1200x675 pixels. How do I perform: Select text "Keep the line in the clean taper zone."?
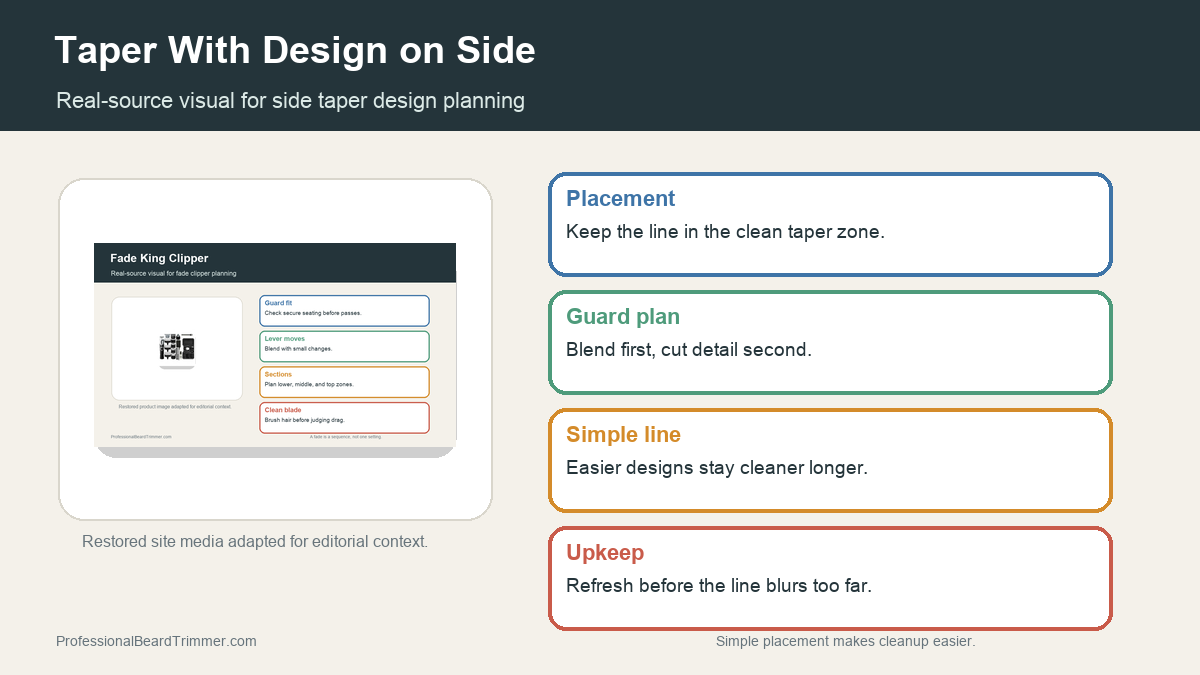click(x=725, y=231)
